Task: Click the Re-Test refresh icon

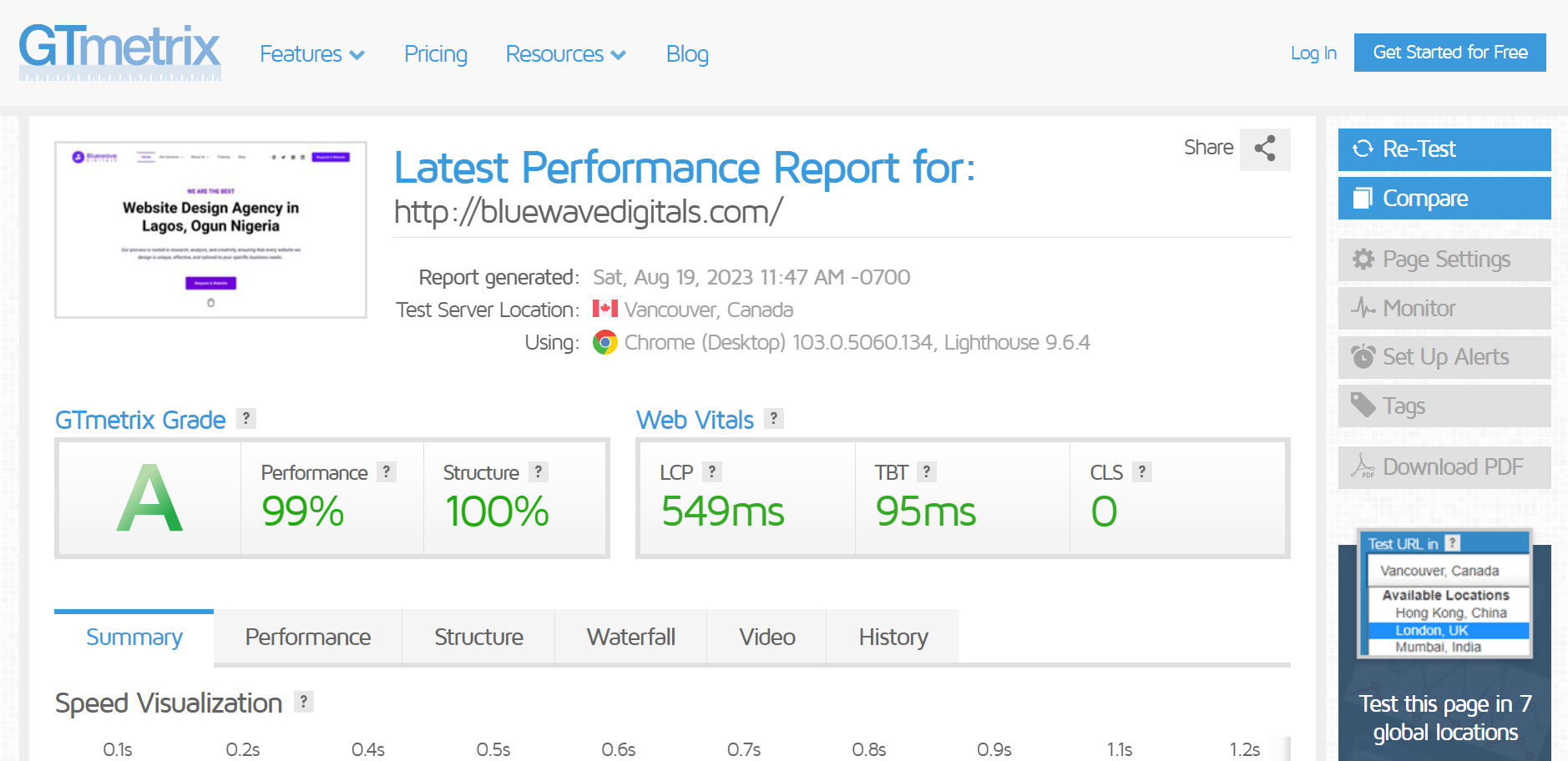Action: click(x=1364, y=149)
